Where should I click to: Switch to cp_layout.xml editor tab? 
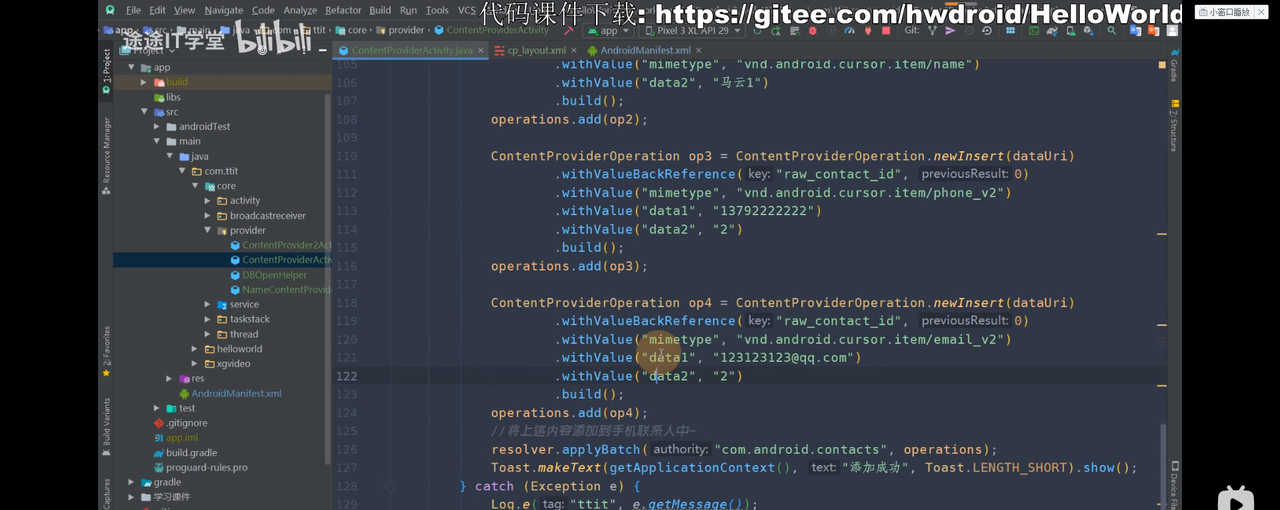click(x=536, y=50)
